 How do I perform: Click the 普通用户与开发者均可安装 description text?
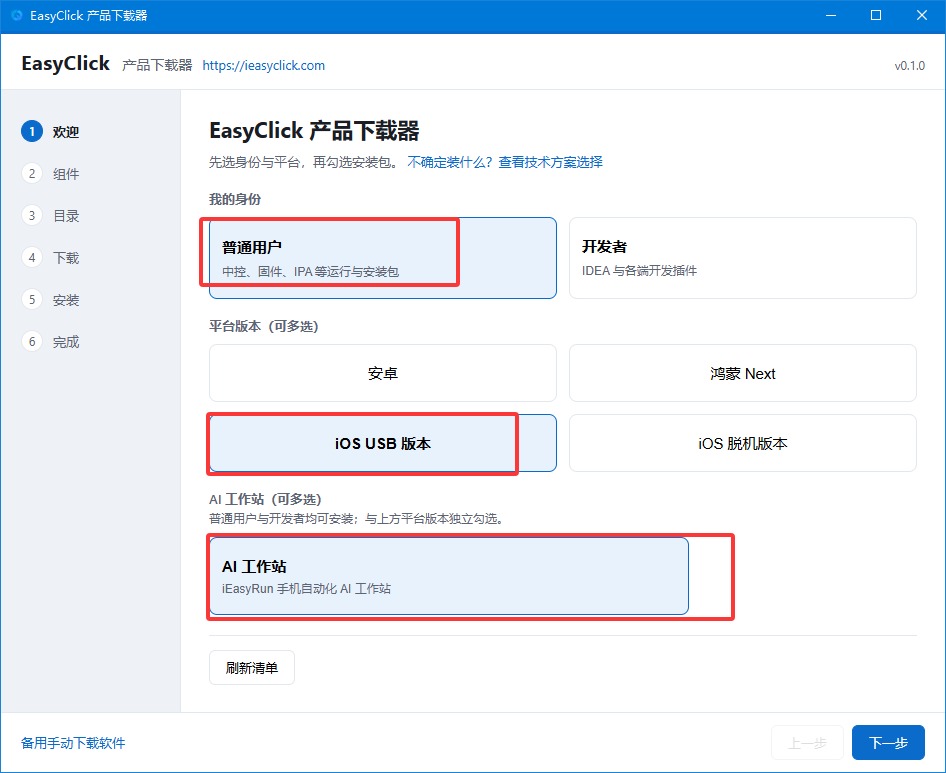click(356, 518)
